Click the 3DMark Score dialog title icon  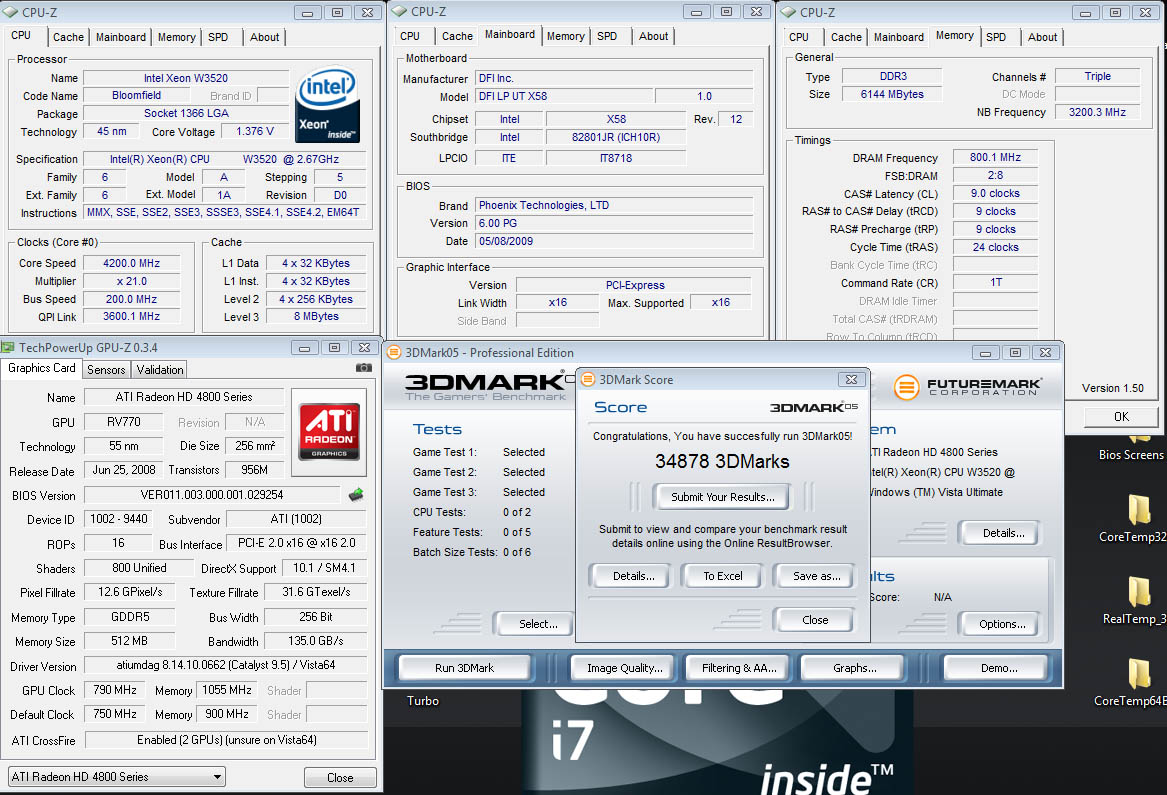[x=588, y=380]
